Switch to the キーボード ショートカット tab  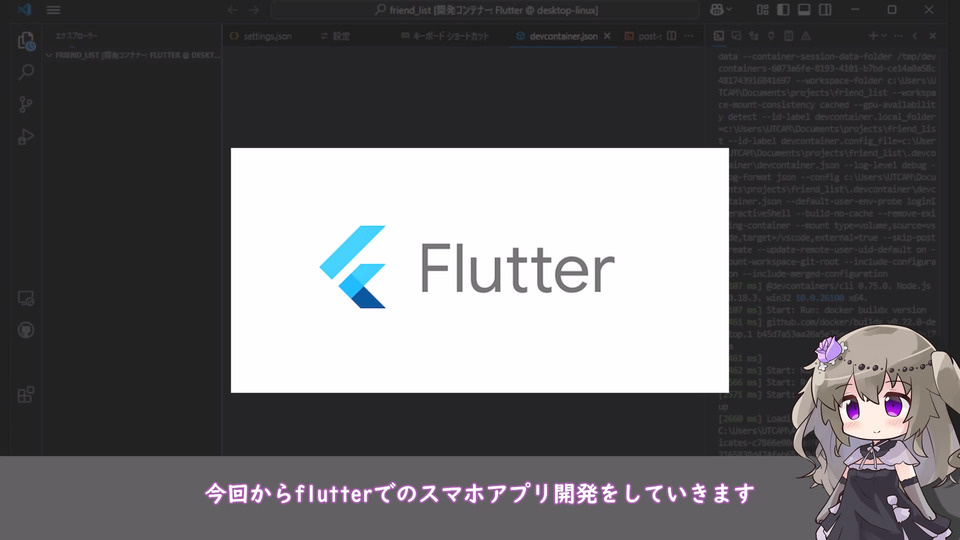tap(445, 36)
